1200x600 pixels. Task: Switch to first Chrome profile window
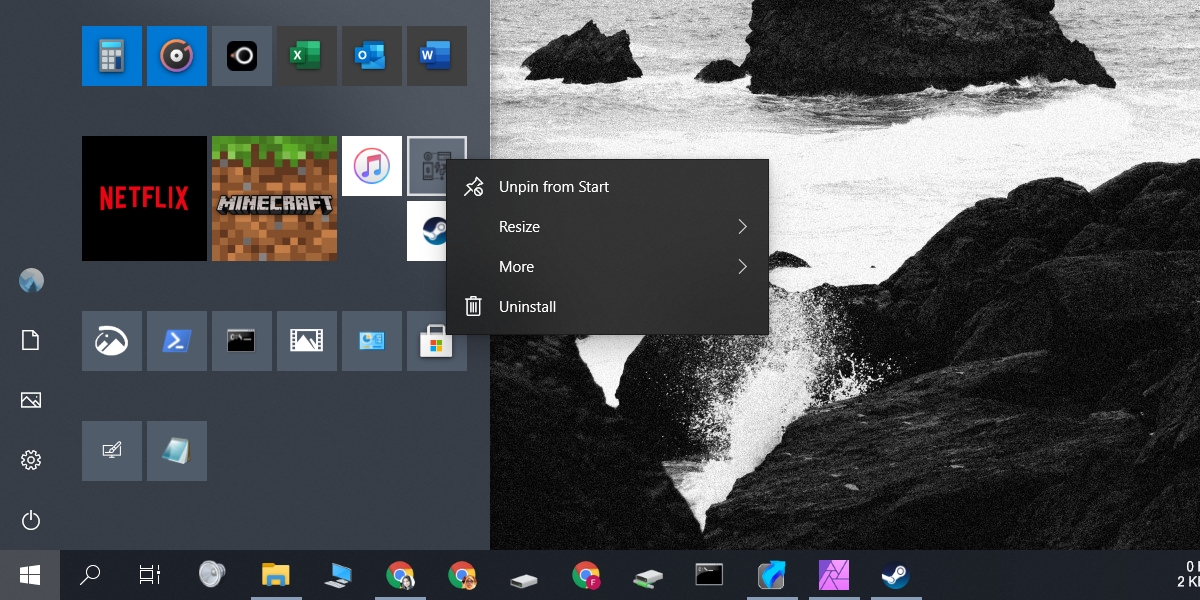point(400,575)
